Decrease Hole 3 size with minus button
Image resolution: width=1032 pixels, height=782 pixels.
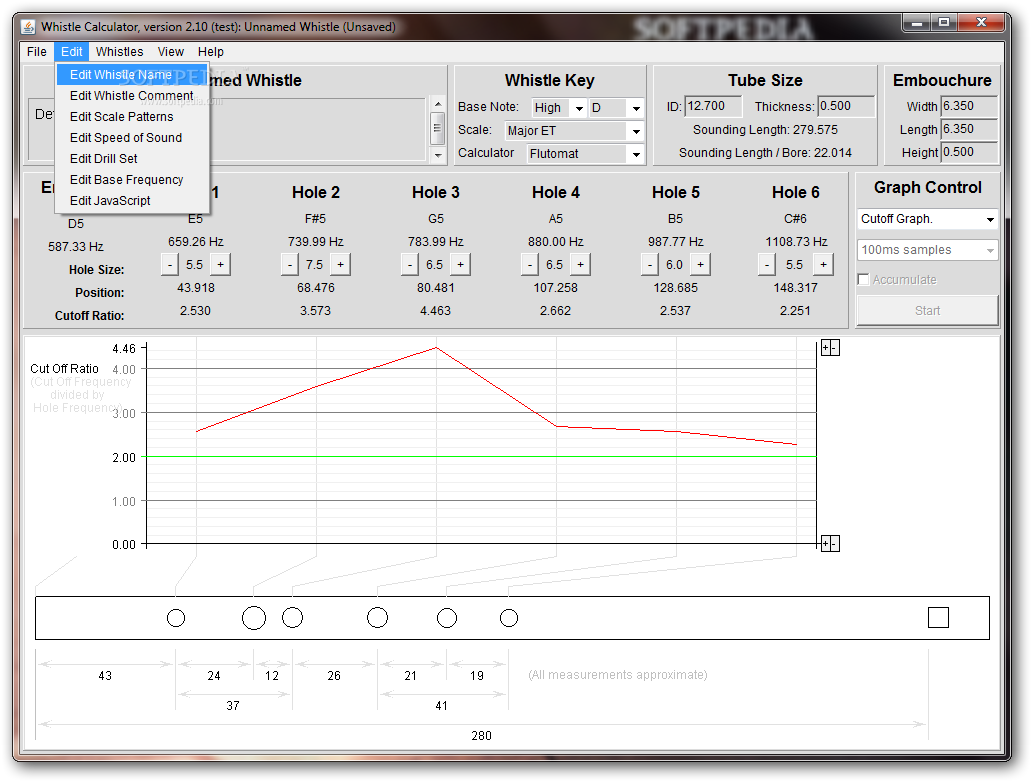tap(410, 265)
